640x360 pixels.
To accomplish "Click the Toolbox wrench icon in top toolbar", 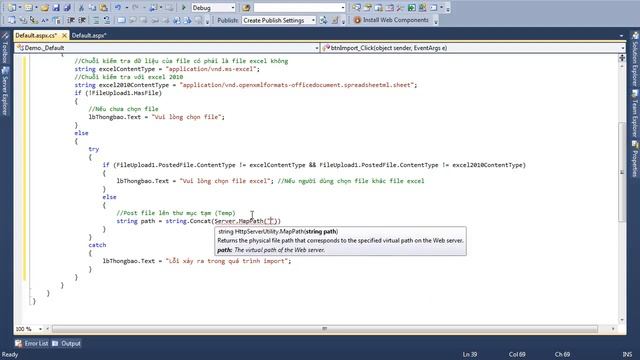I will (x=400, y=8).
